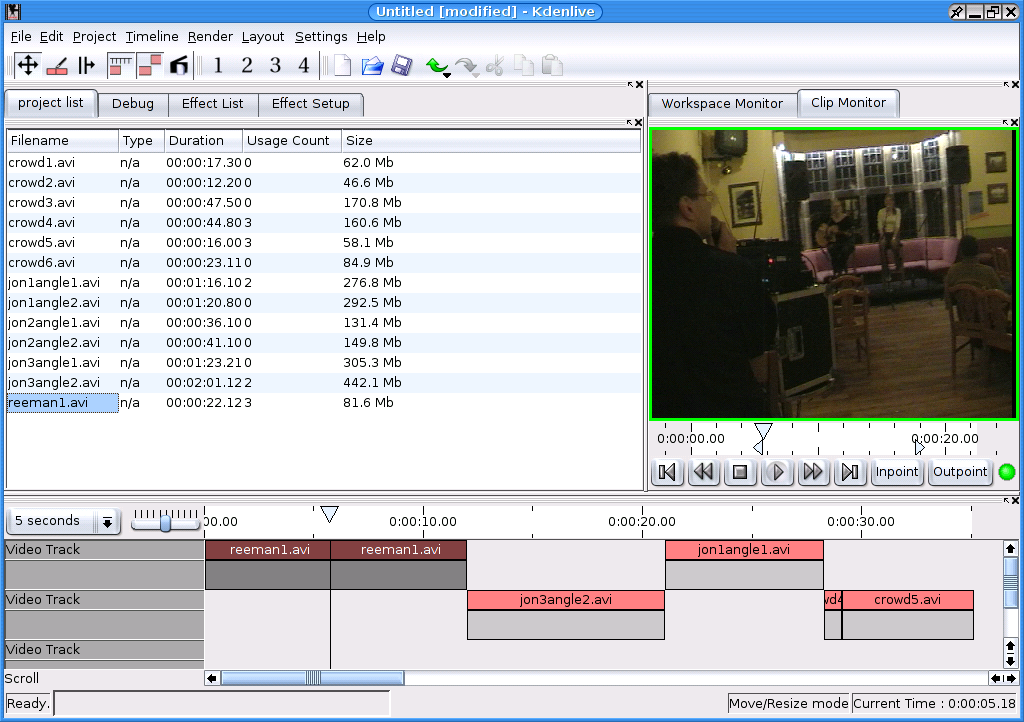Screen dimensions: 1024x722
Task: Expand the Undo history dropdown arrow
Action: [447, 75]
